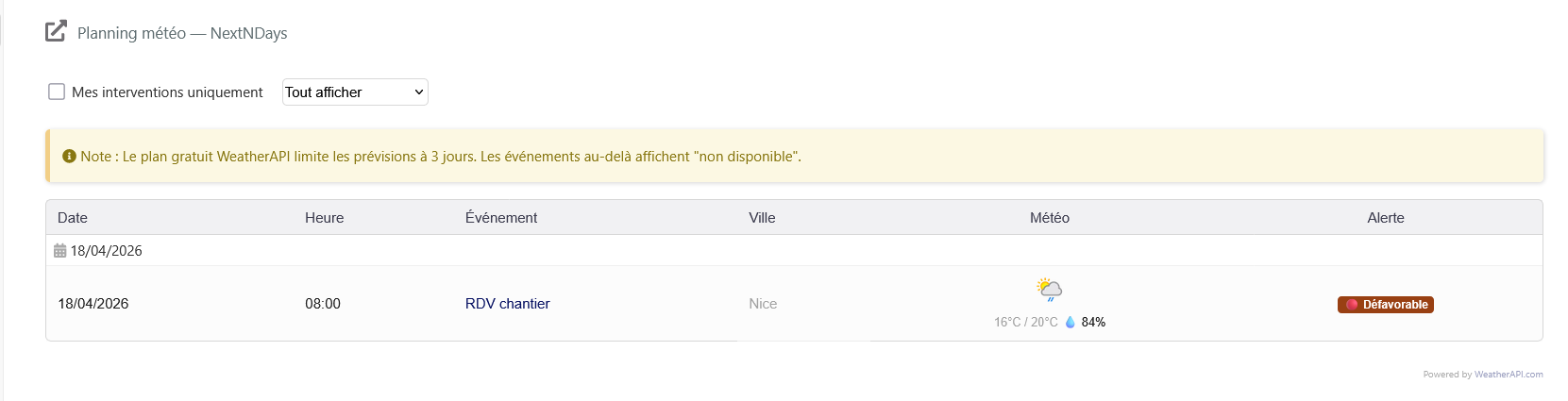1568x401 pixels.
Task: Select the 08:00 time cell
Action: (323, 304)
